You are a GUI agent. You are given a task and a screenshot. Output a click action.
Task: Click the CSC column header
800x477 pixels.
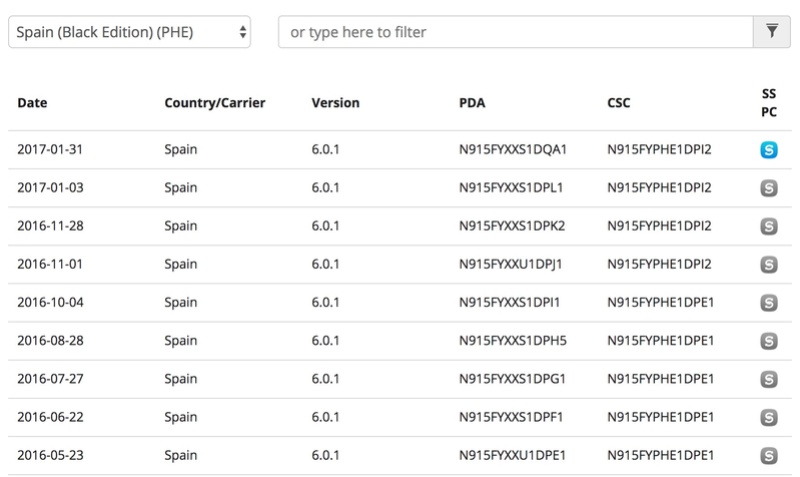click(618, 103)
